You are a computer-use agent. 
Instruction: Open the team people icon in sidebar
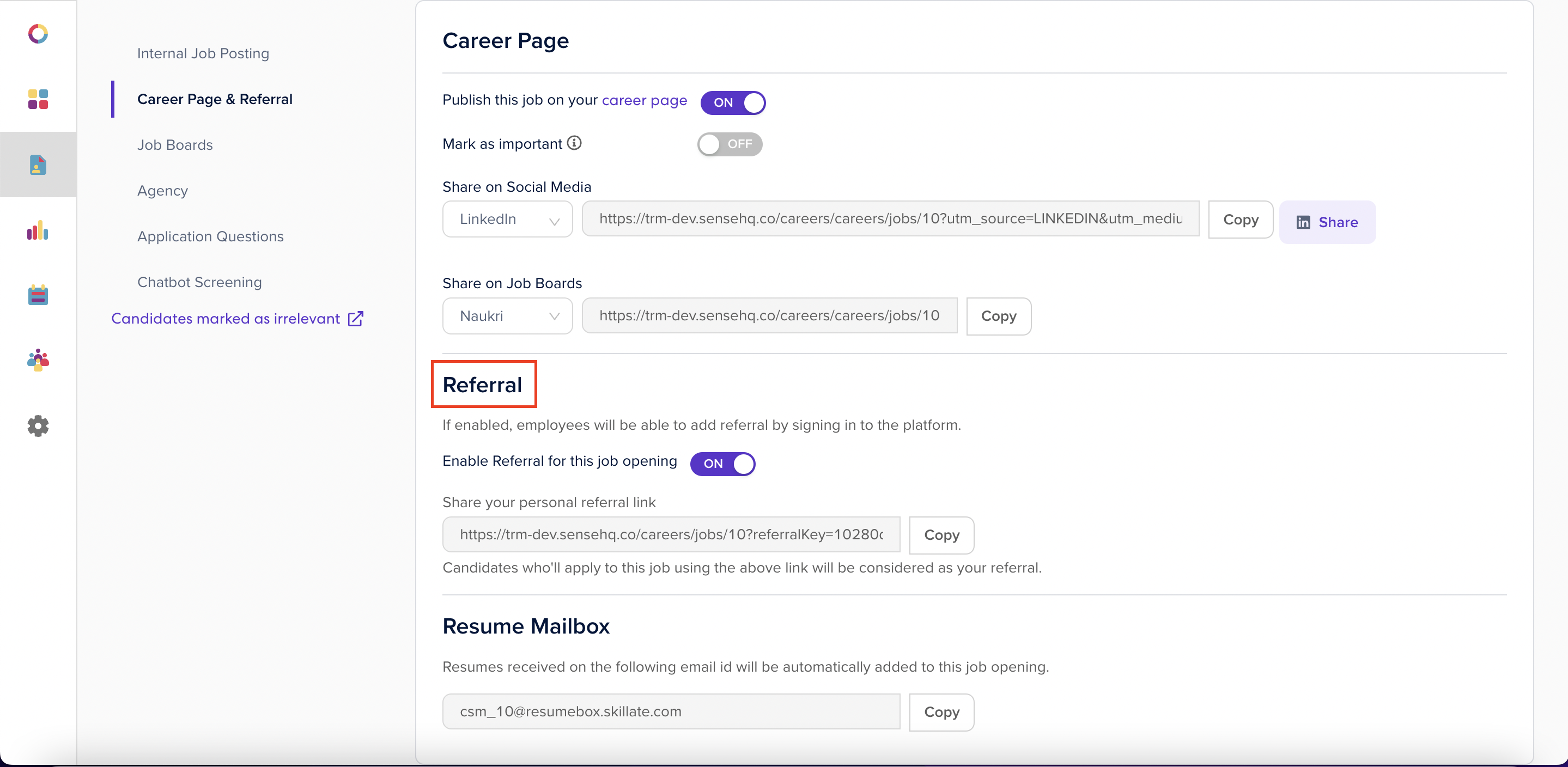coord(38,361)
